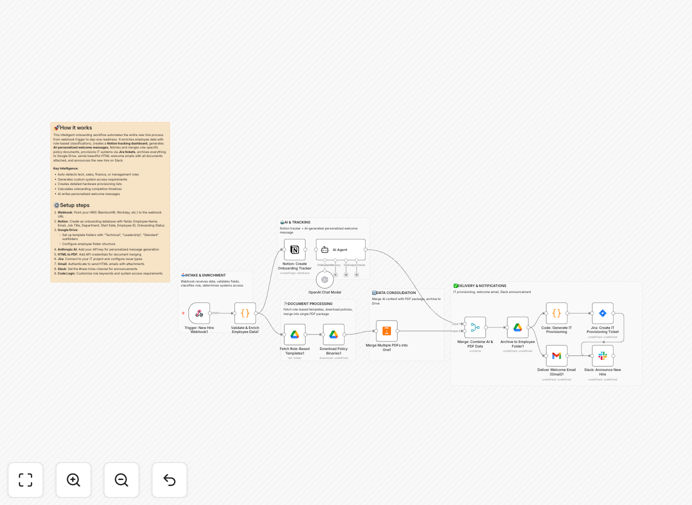The height and width of the screenshot is (505, 692).
Task: Open the Validate & Enrich Employee Data code node
Action: (x=245, y=313)
